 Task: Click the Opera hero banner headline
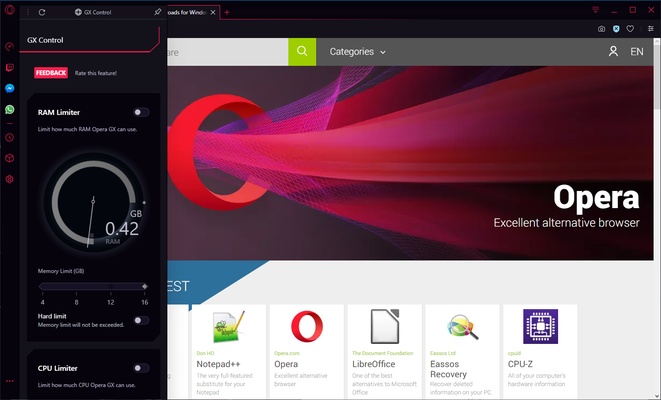(596, 197)
